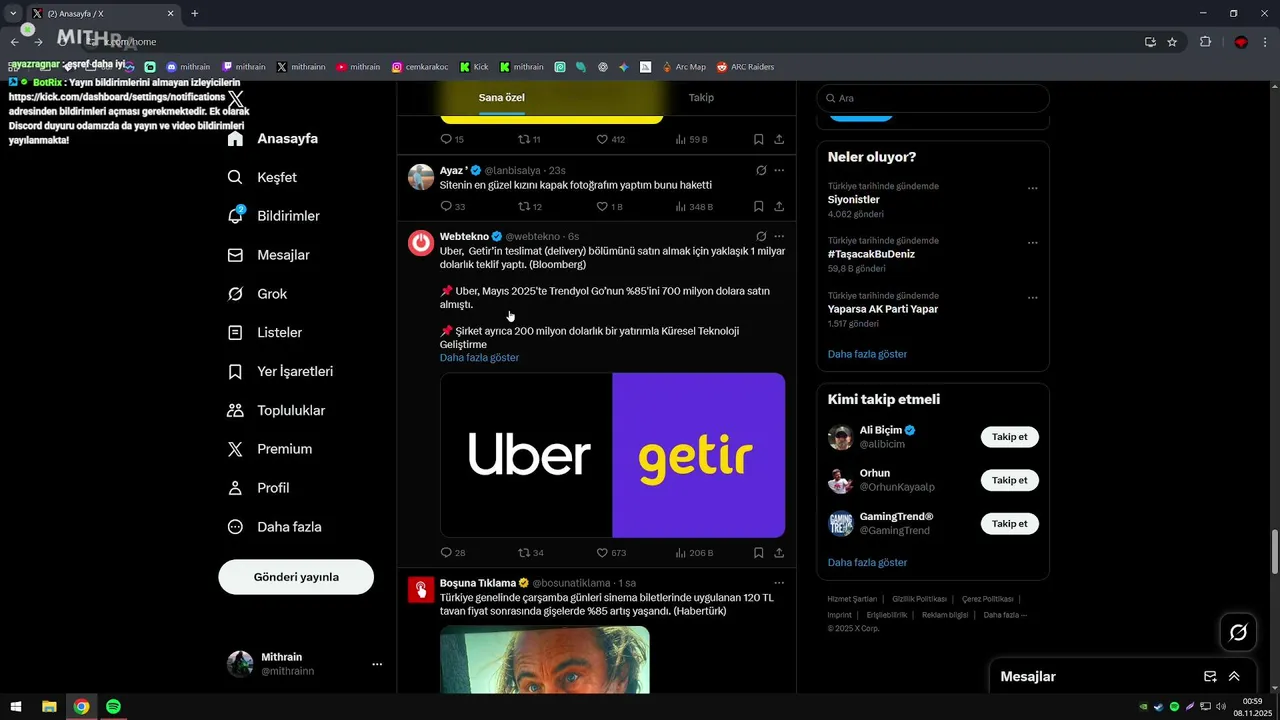Click the X logo at top of sidebar
The width and height of the screenshot is (1280, 720).
point(235,99)
